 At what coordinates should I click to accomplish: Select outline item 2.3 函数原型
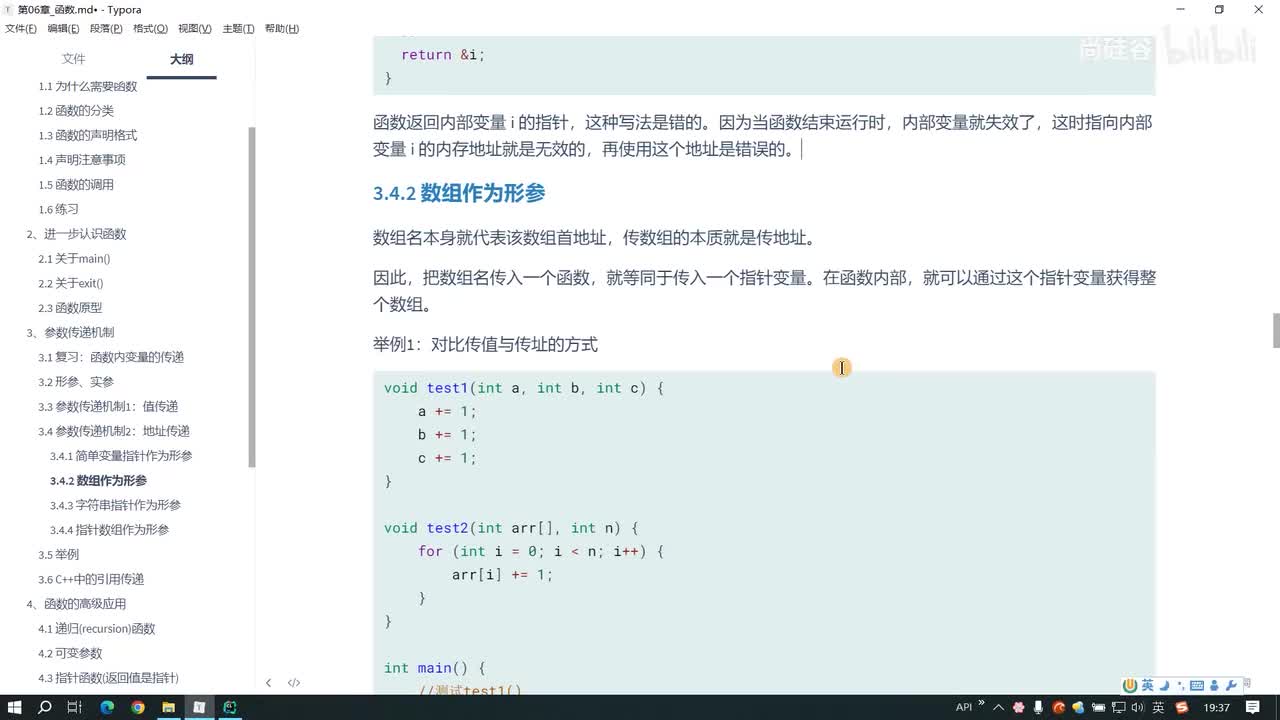coord(70,308)
